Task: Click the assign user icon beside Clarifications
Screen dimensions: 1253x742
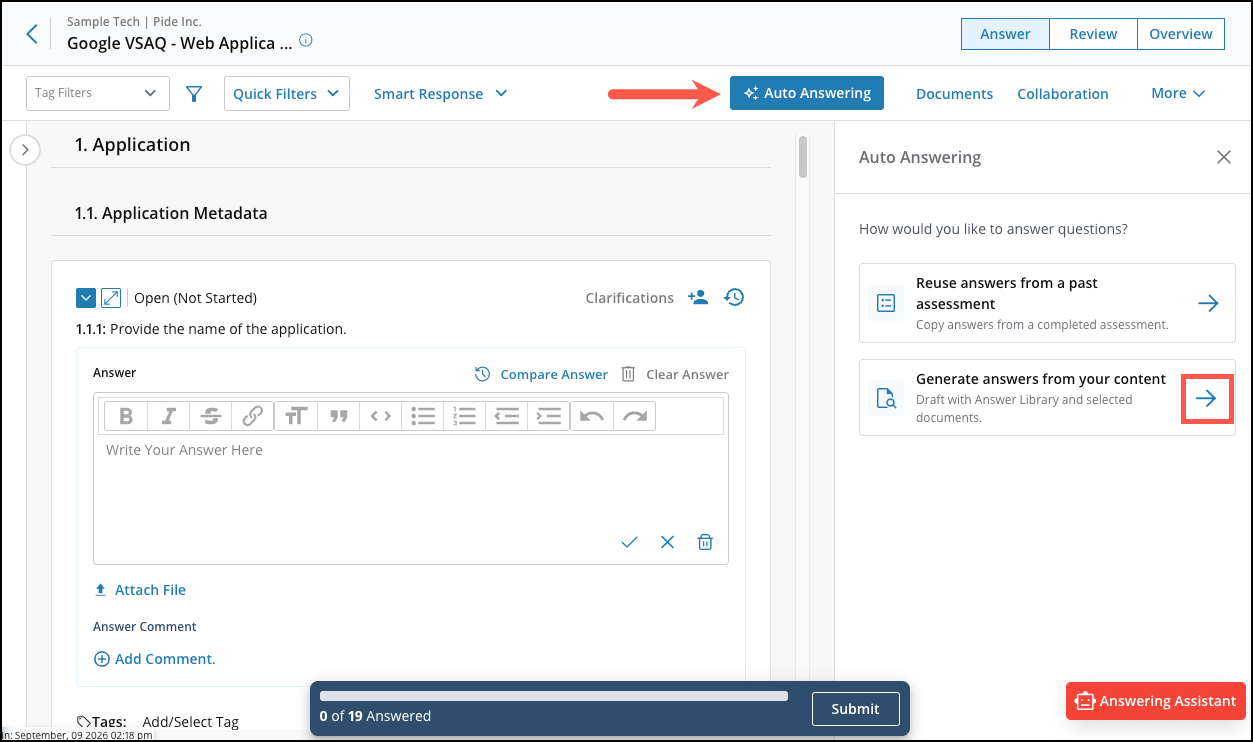Action: (x=698, y=297)
